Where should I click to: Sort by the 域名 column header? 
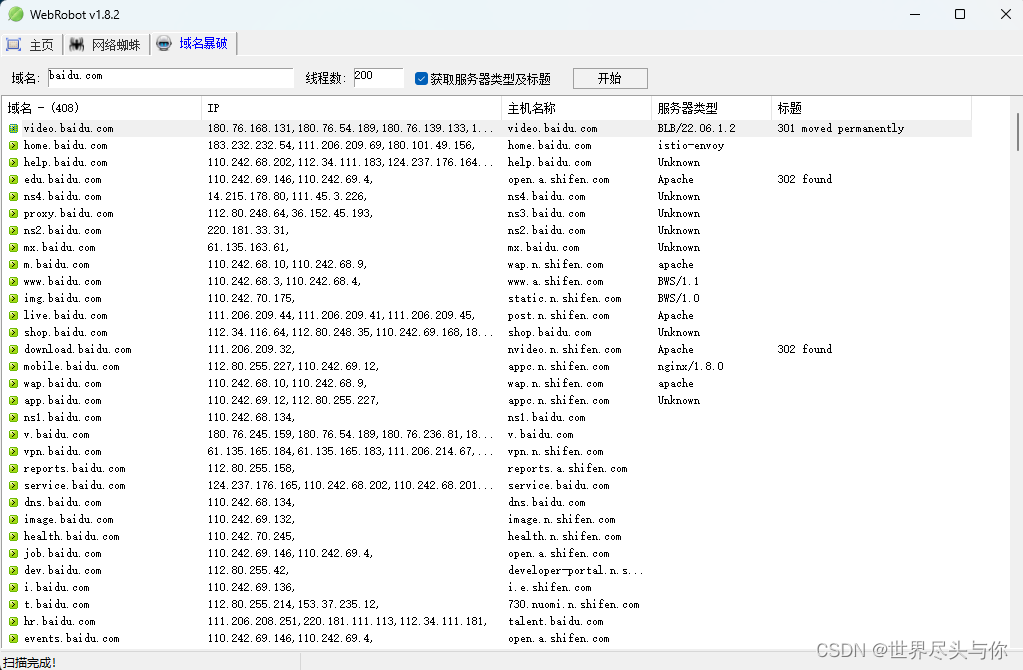(102, 108)
